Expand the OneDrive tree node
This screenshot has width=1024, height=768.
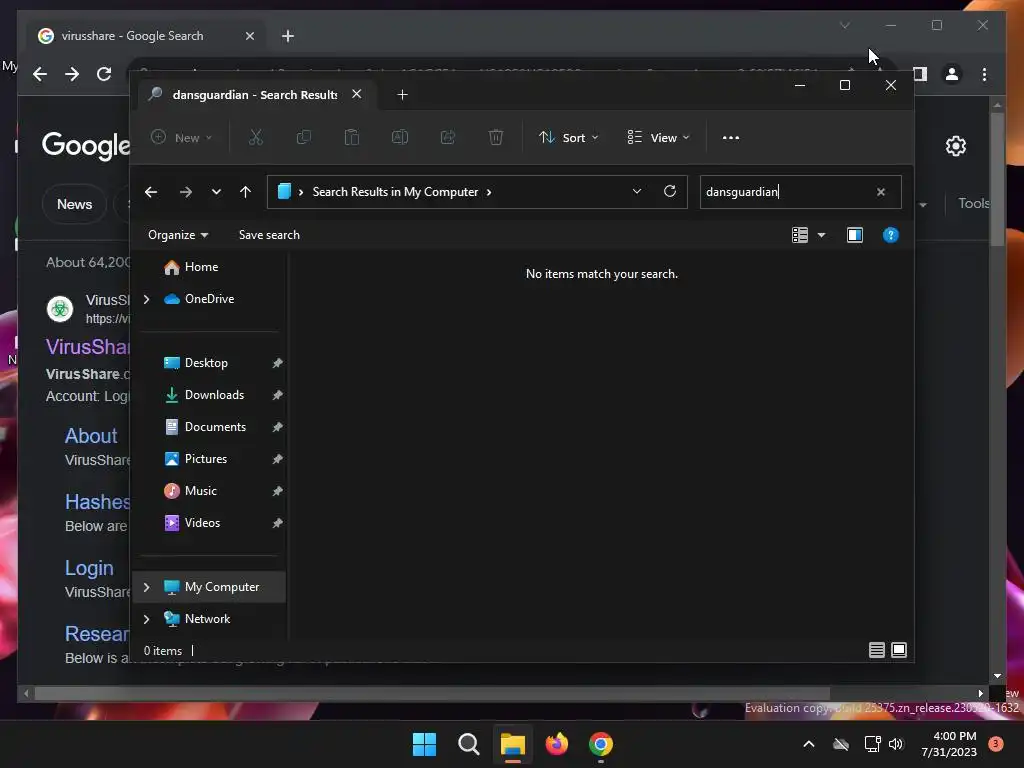[146, 299]
